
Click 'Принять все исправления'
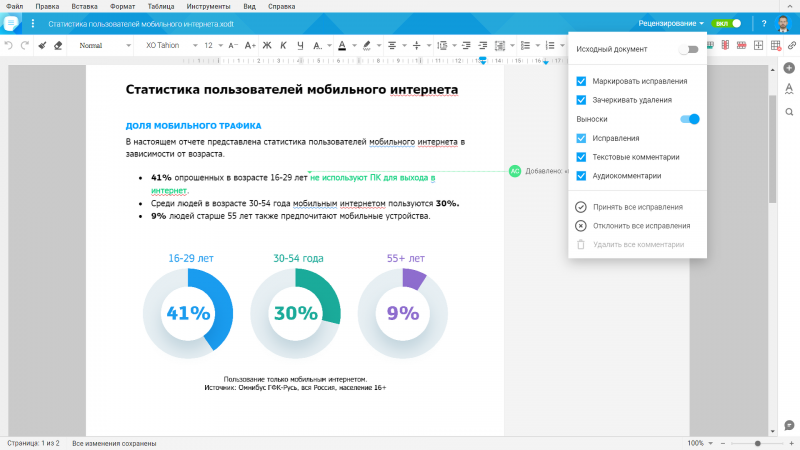[x=638, y=207]
